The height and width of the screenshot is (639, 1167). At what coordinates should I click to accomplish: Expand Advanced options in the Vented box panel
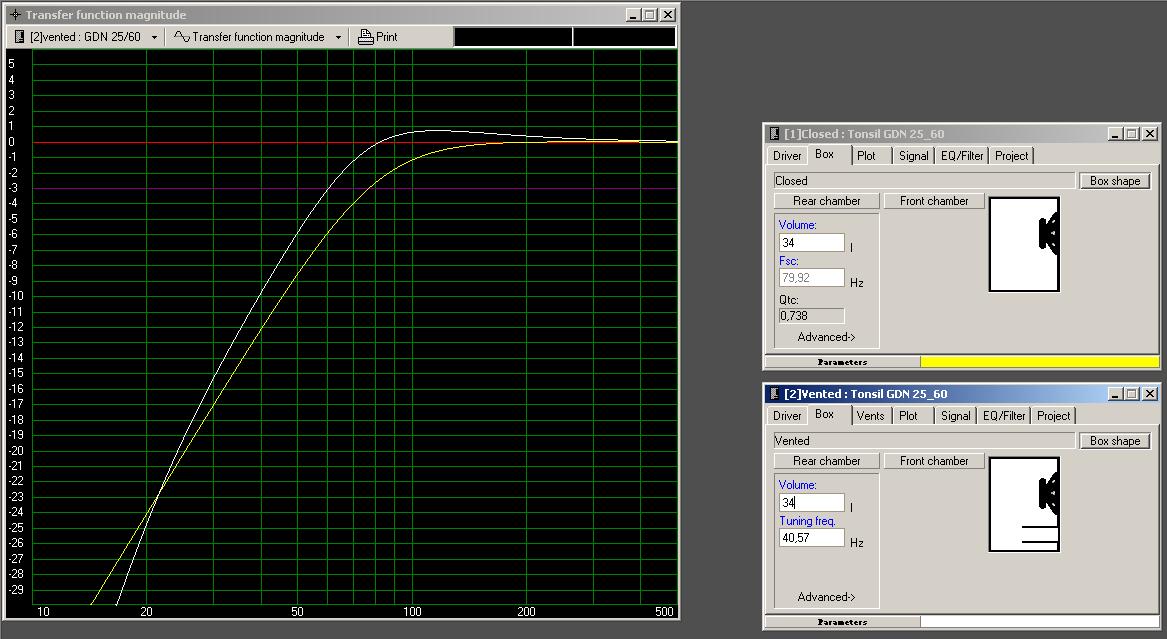coord(826,597)
